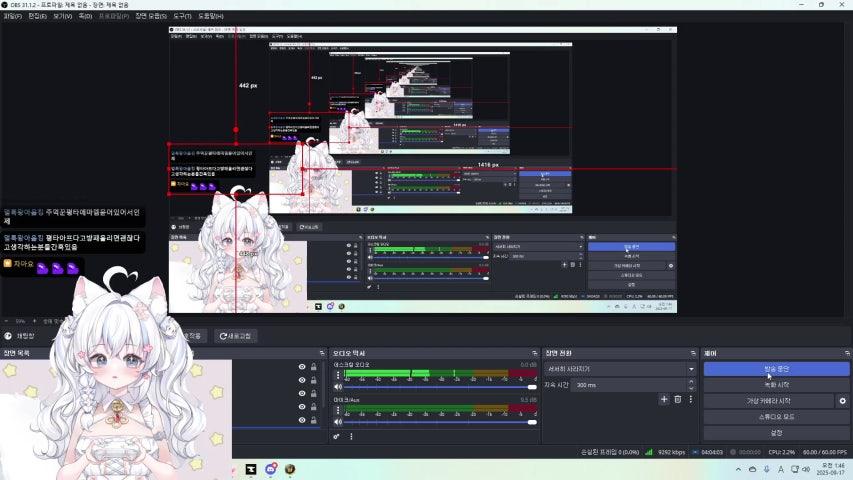
Task: Show hidden tray icons chevron
Action: pyautogui.click(x=738, y=469)
